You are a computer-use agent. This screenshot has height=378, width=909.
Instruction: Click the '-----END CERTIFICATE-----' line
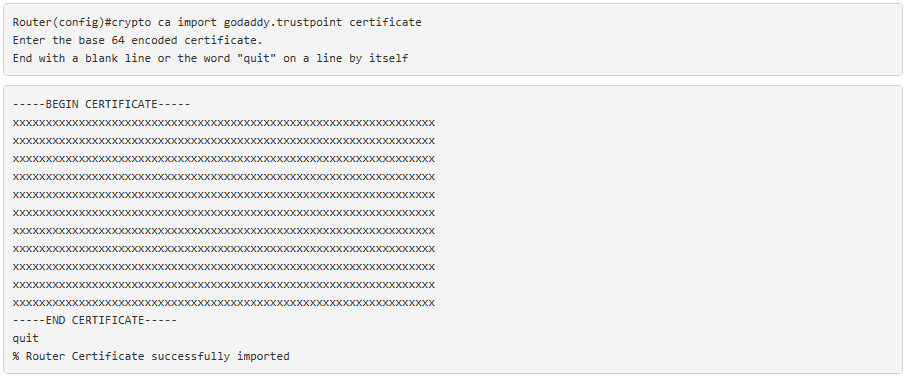tap(94, 320)
